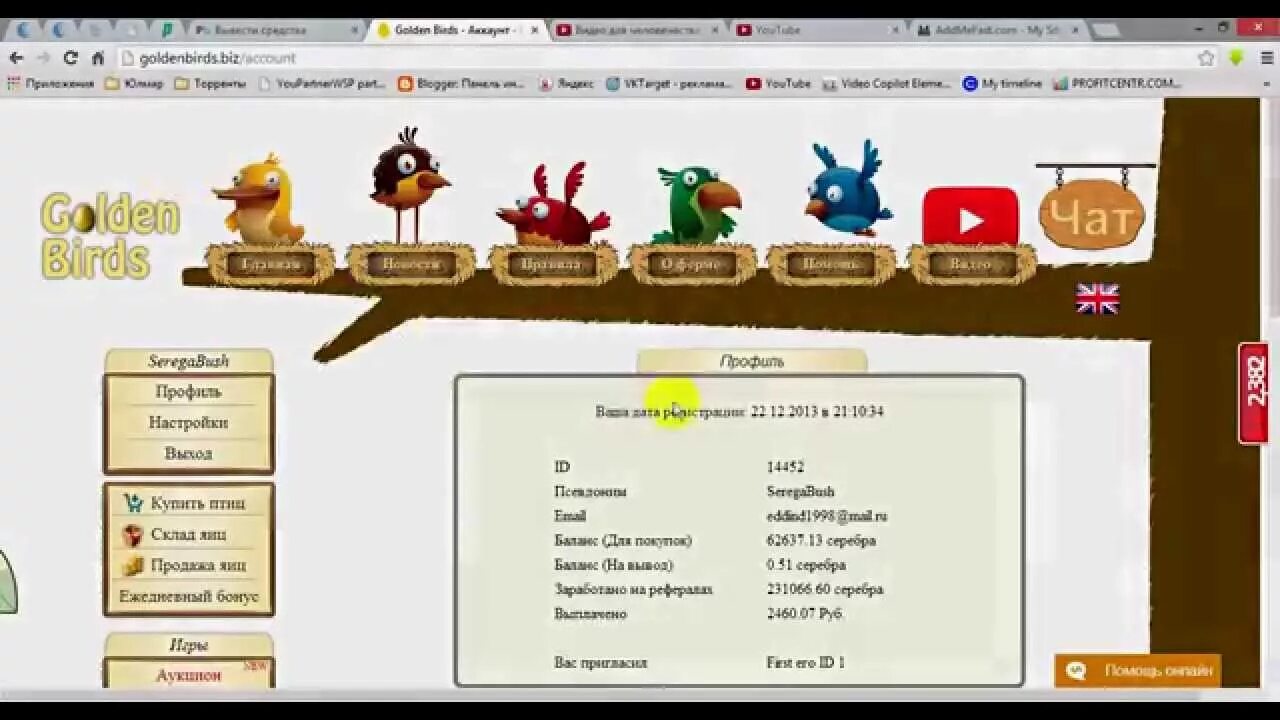Click the red YouTube play icon
The height and width of the screenshot is (720, 1280).
970,217
